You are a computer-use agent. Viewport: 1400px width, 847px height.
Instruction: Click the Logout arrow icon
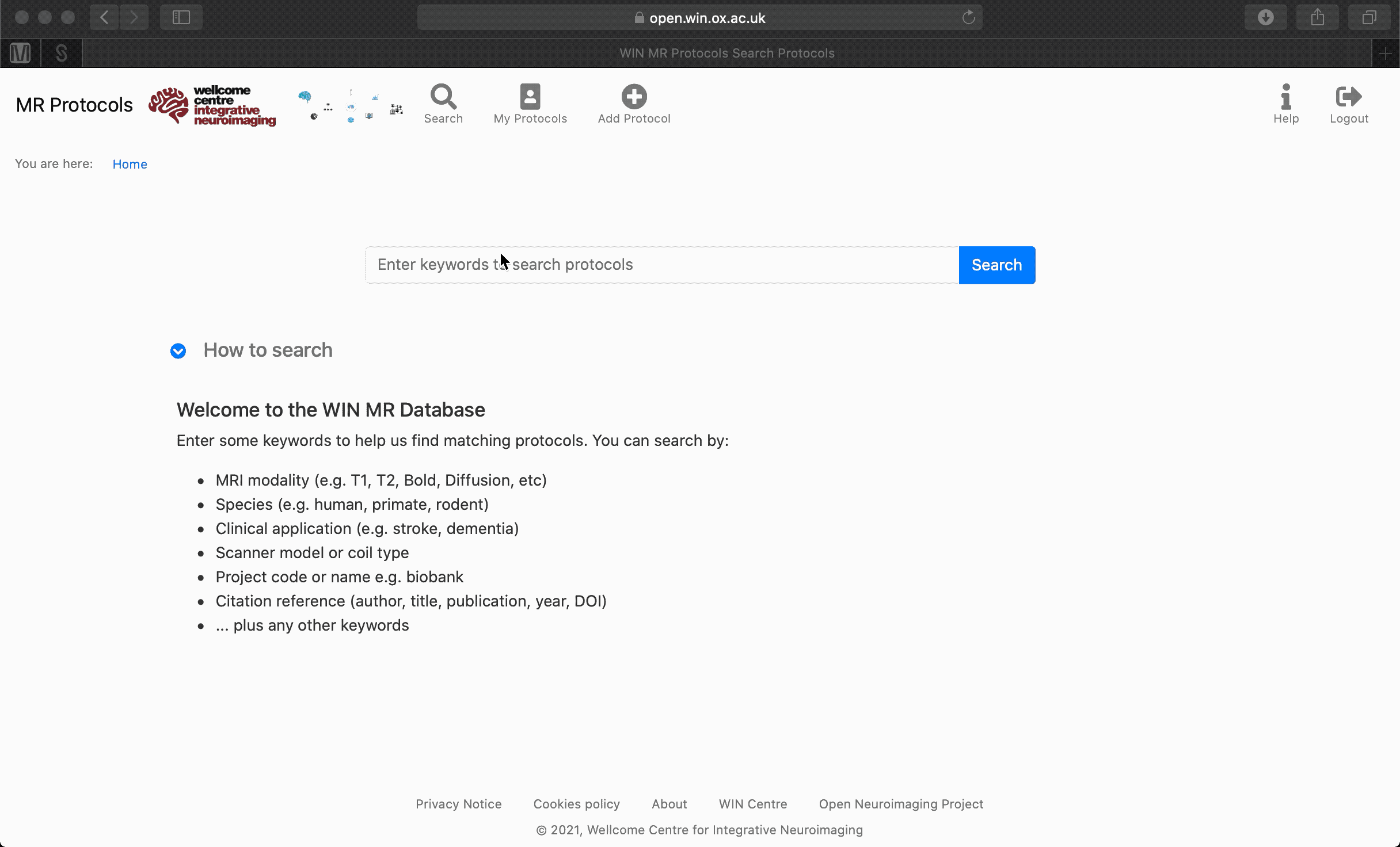(1349, 97)
